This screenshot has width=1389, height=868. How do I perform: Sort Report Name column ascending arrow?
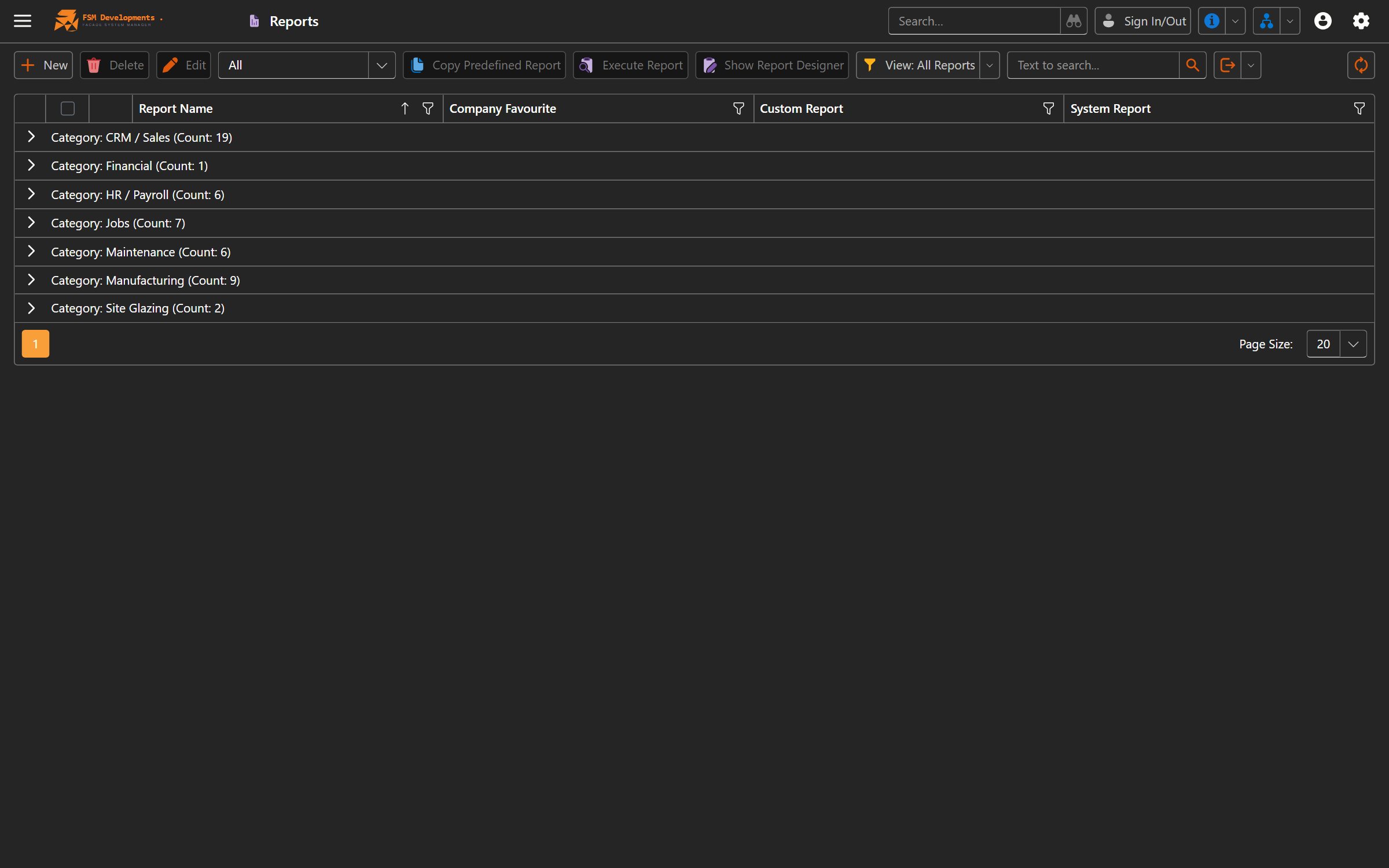(x=405, y=109)
